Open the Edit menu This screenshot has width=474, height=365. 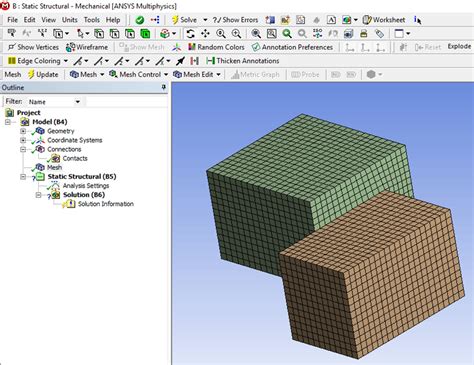coord(29,20)
